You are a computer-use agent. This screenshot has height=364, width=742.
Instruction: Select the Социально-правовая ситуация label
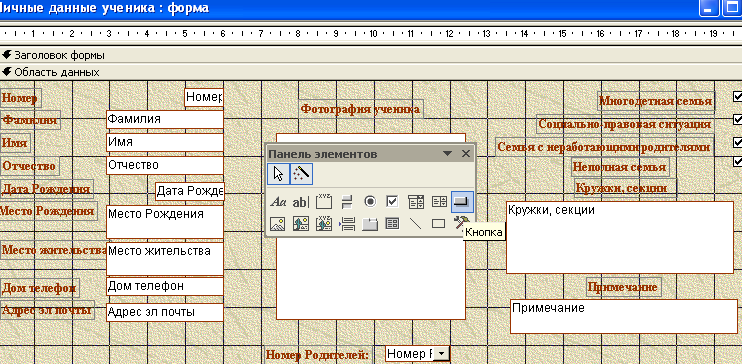625,124
